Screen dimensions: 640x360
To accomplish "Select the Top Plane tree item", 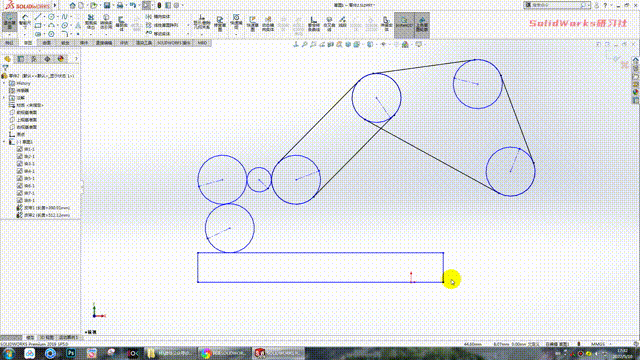I will 24,120.
